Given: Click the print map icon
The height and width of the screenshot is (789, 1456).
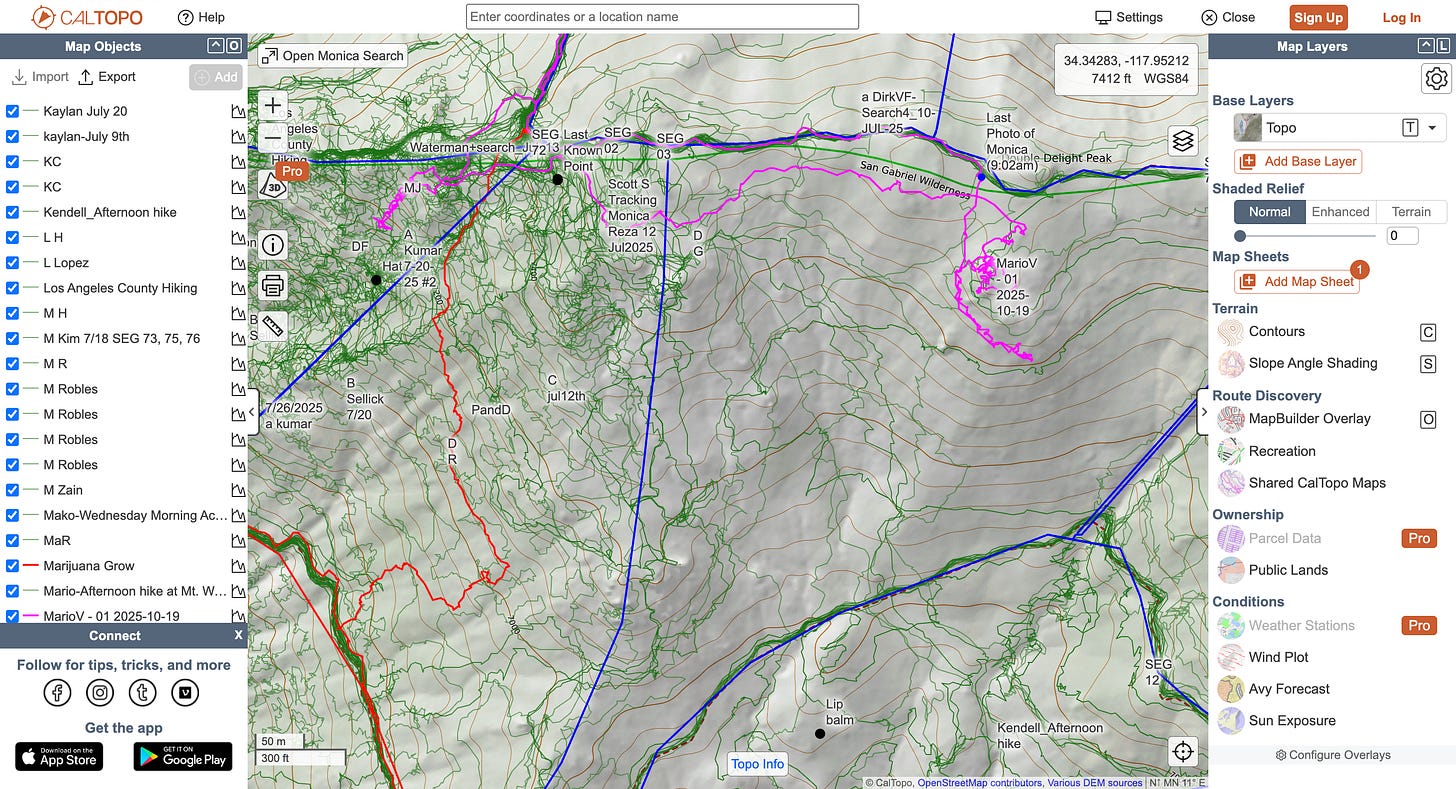Looking at the screenshot, I should pyautogui.click(x=273, y=286).
